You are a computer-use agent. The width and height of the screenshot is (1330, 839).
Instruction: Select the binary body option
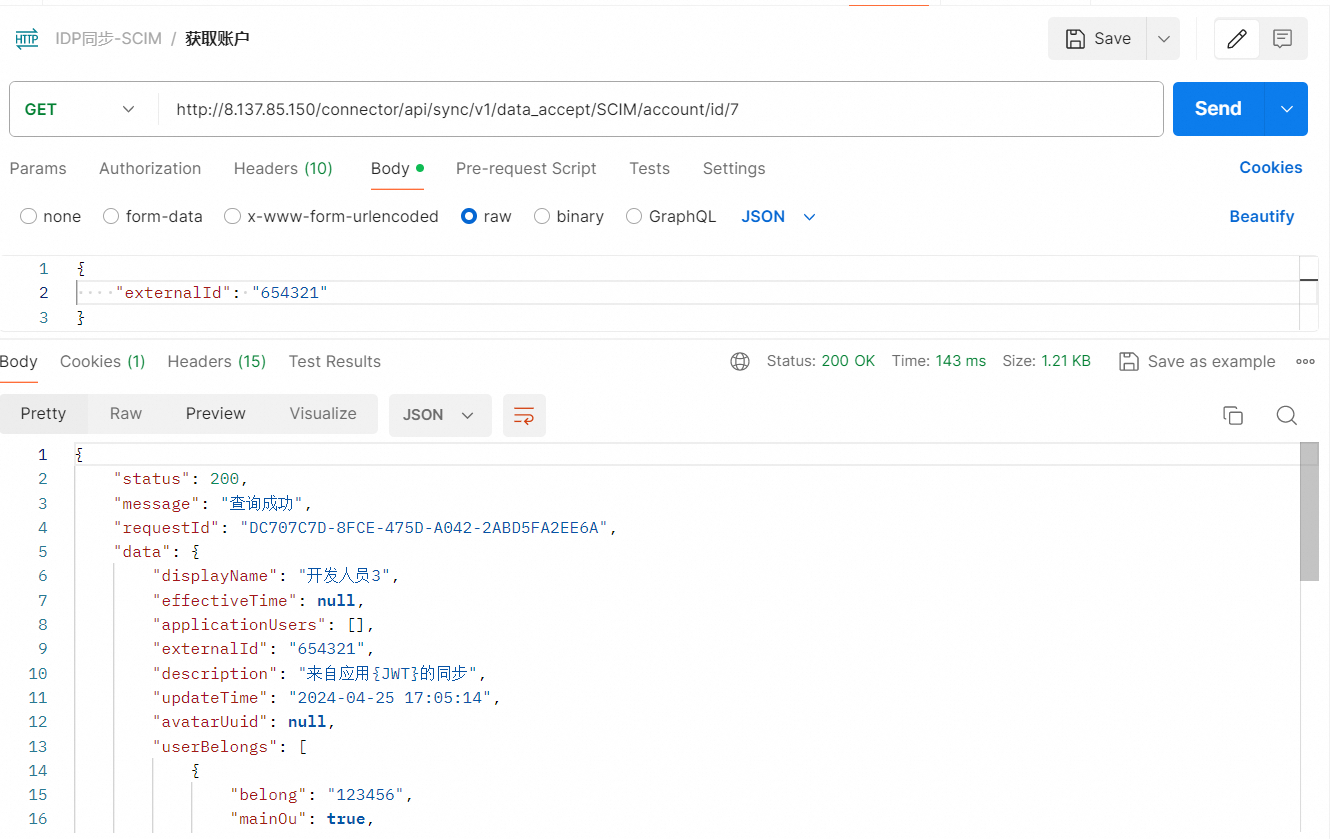(x=569, y=216)
